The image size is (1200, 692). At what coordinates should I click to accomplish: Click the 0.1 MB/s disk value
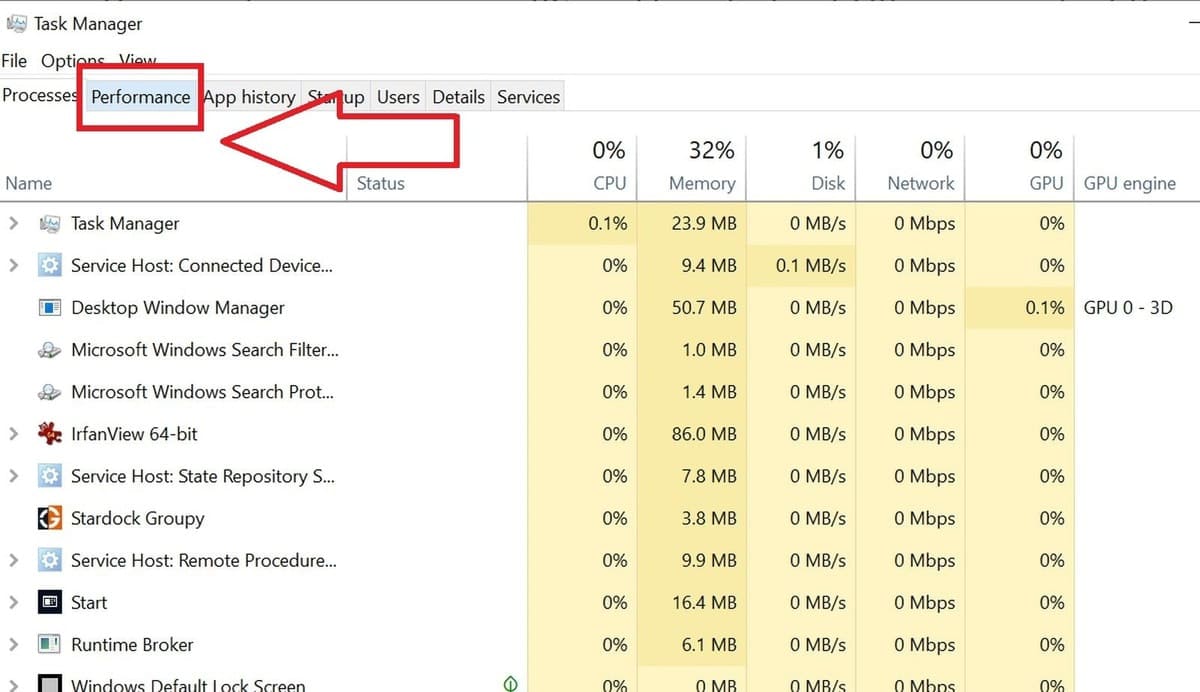[x=811, y=266]
